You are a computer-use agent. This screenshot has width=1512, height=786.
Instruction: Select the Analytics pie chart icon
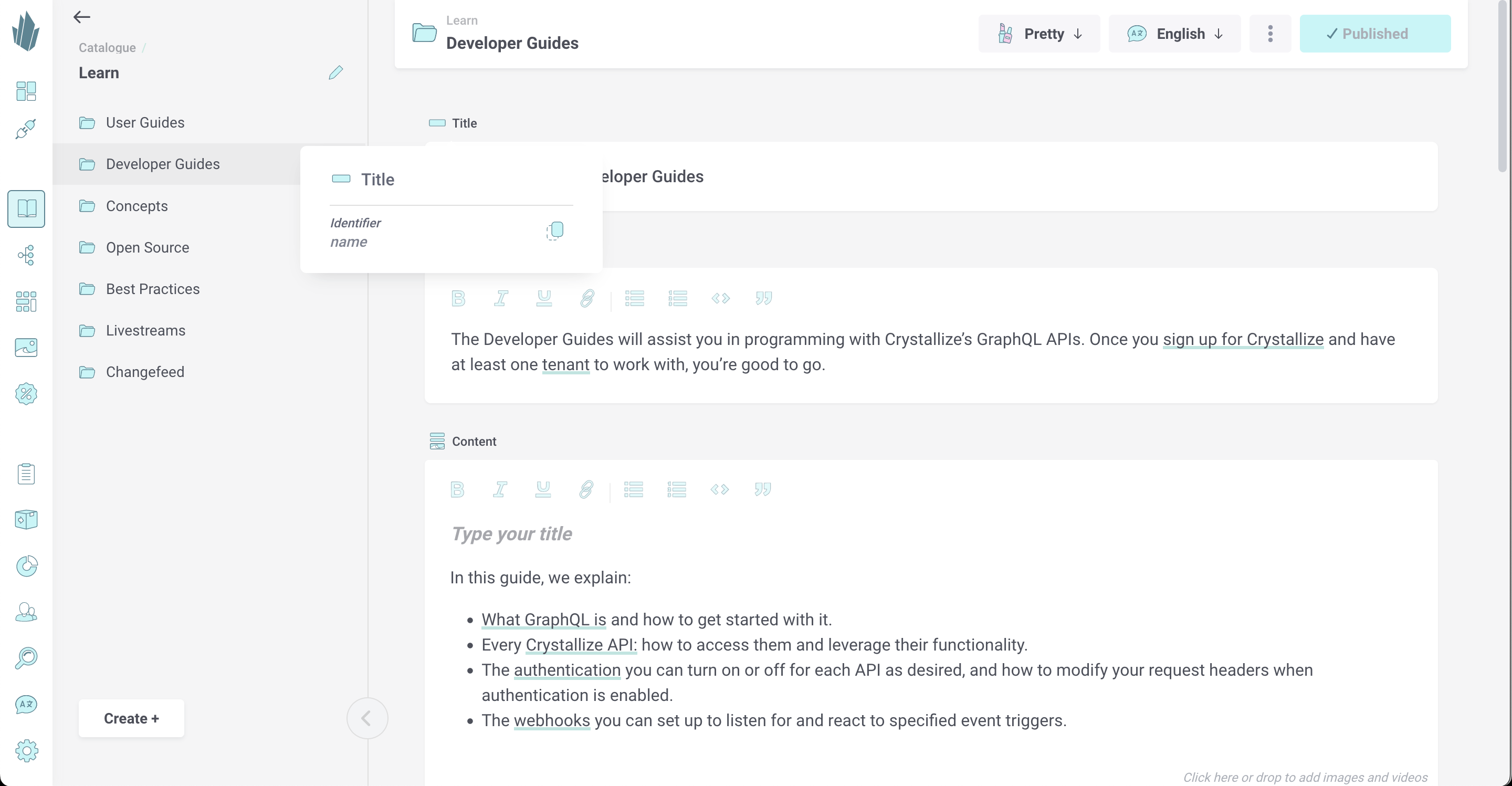tap(26, 566)
